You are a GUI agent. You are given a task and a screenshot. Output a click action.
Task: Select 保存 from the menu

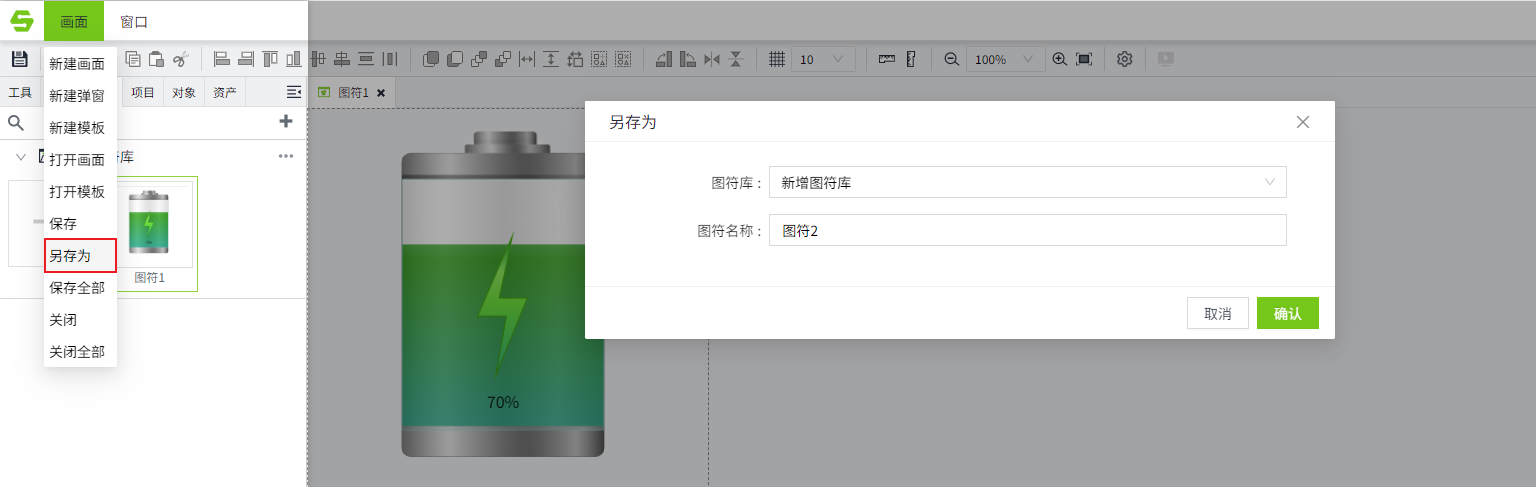click(80, 224)
